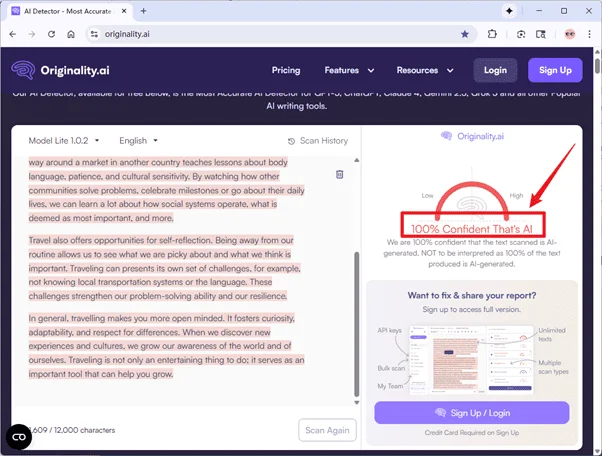Screen dimensions: 602x456
Task: Open the Pricing page
Action: pos(285,70)
